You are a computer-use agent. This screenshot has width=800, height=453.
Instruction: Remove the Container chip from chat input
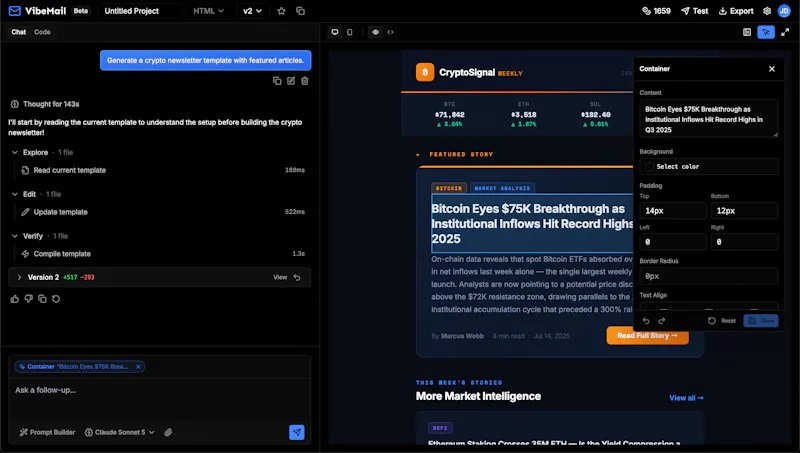tap(138, 367)
